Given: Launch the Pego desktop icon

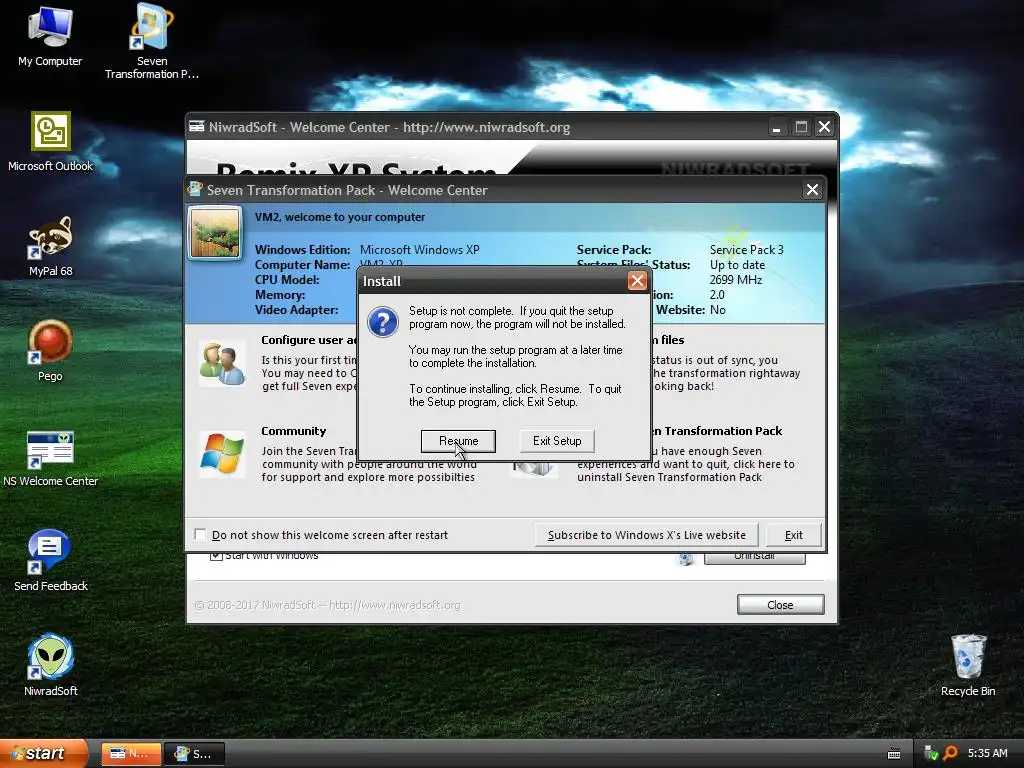Looking at the screenshot, I should point(50,351).
